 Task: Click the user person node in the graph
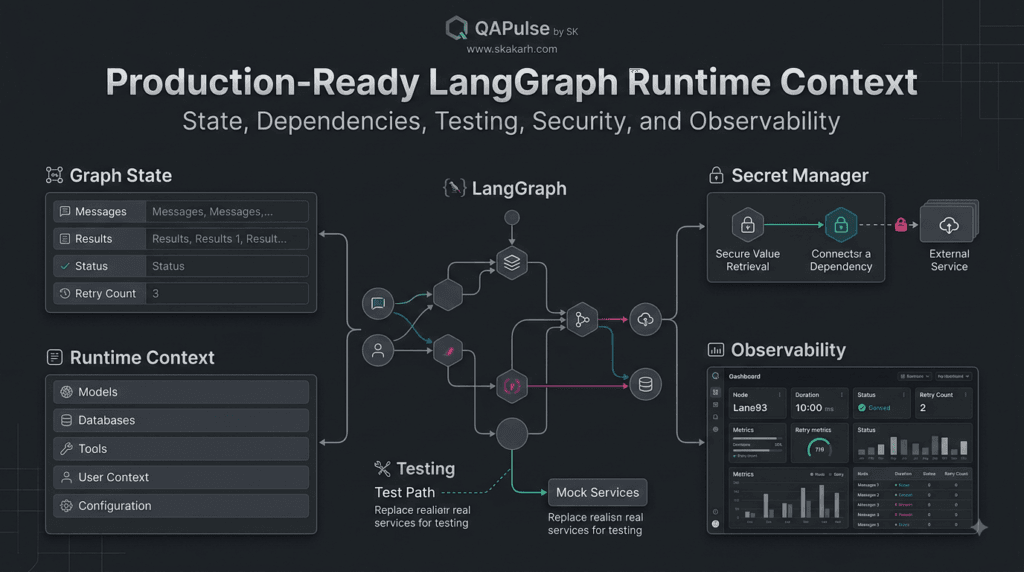pyautogui.click(x=378, y=351)
